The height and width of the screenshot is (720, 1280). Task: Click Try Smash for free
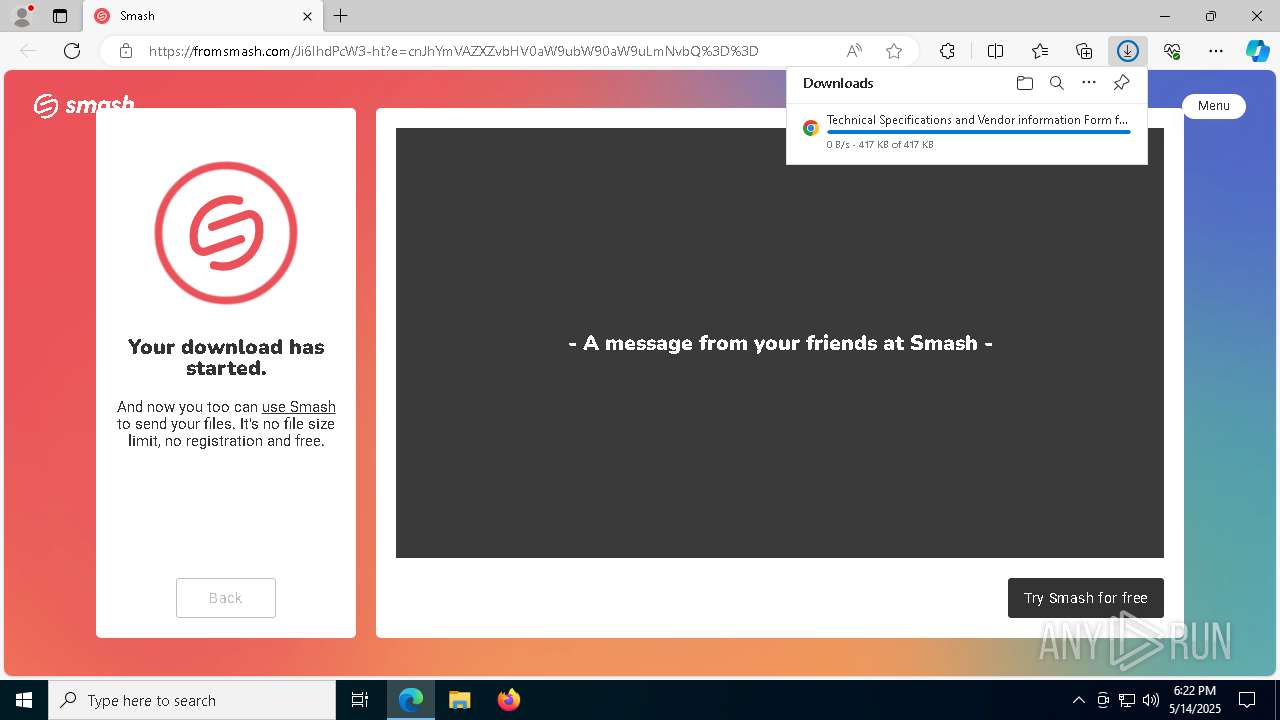tap(1086, 598)
